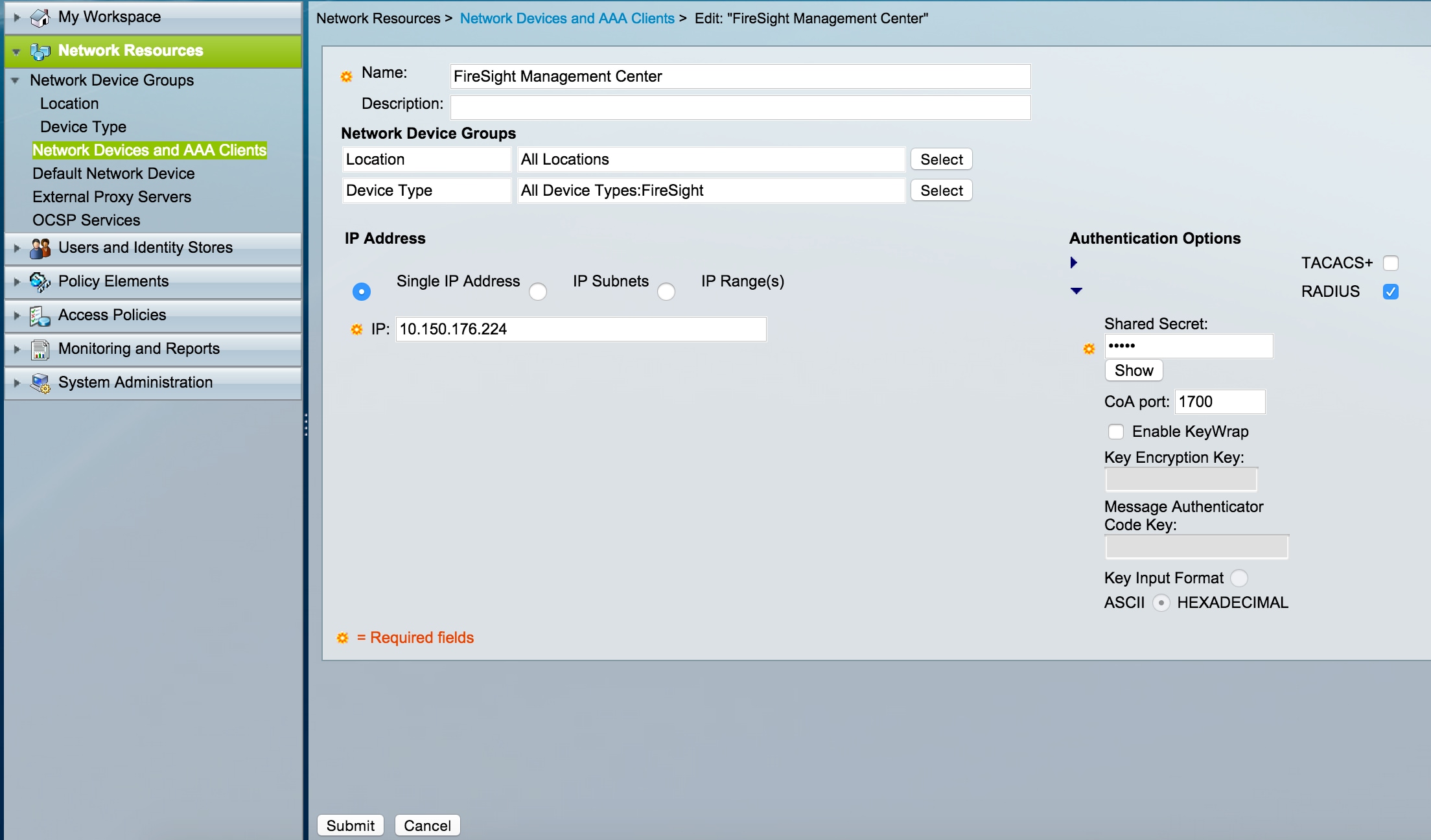1431x840 pixels.
Task: Expand the System Administration section
Action: point(17,382)
